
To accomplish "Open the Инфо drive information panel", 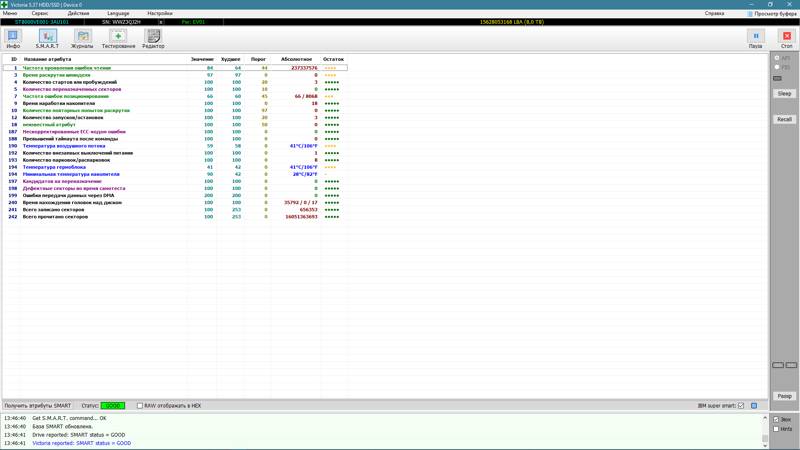I will coord(13,38).
